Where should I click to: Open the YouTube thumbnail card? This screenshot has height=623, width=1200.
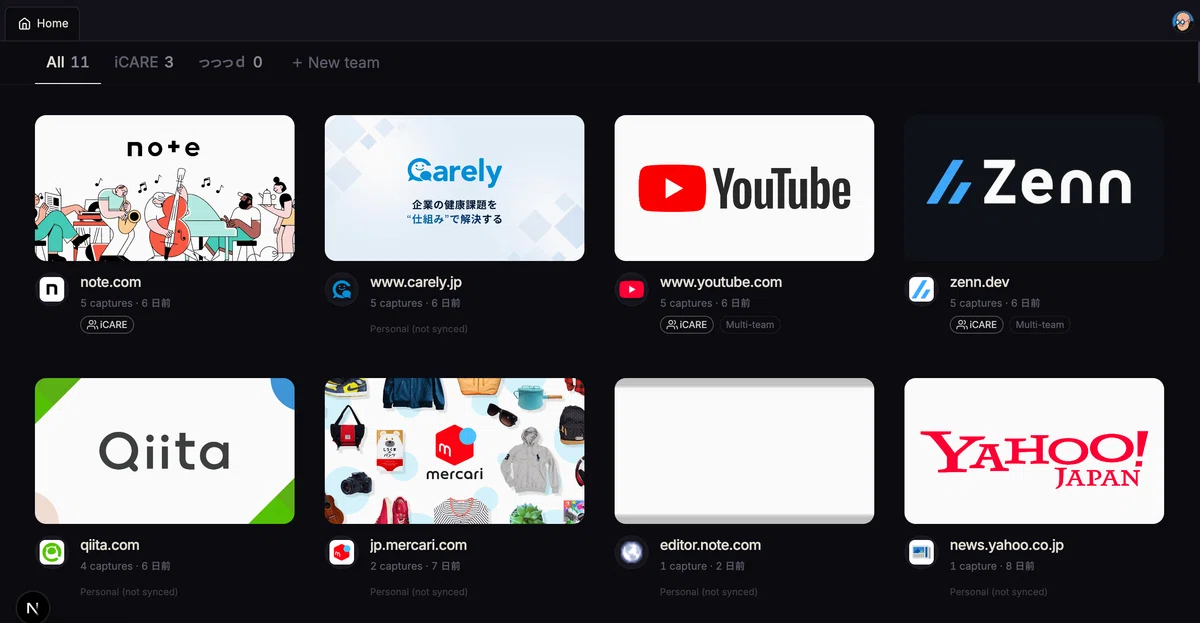coord(744,188)
